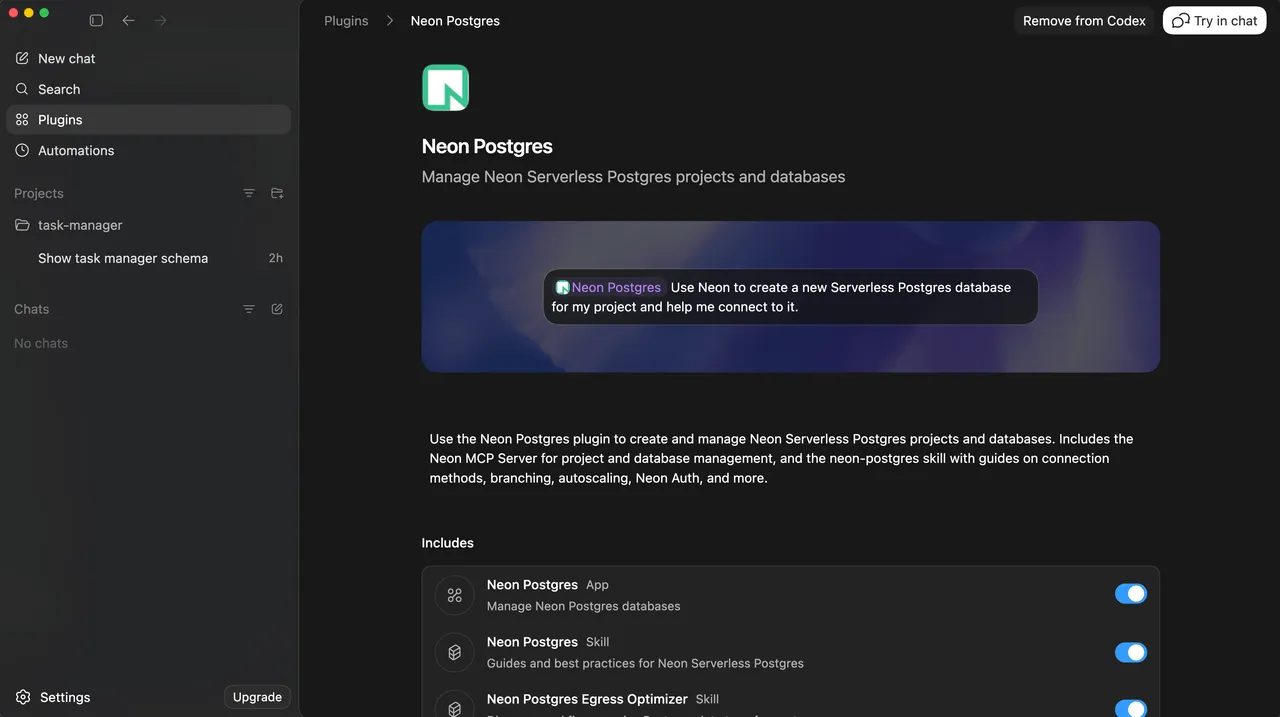Go back with the left arrow
Viewport: 1280px width, 717px height.
(x=128, y=20)
